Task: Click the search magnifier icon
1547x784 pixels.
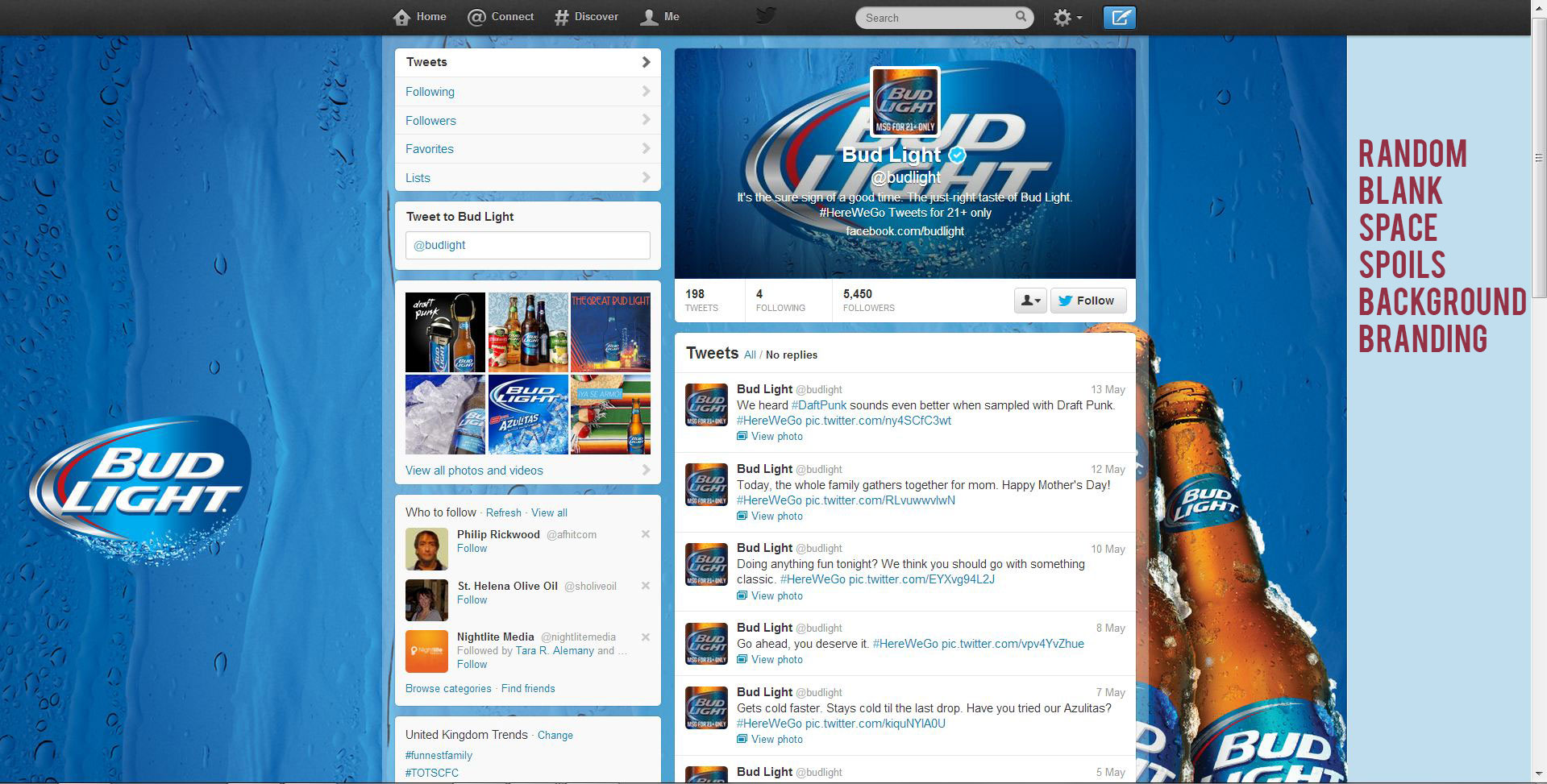Action: pos(1021,16)
